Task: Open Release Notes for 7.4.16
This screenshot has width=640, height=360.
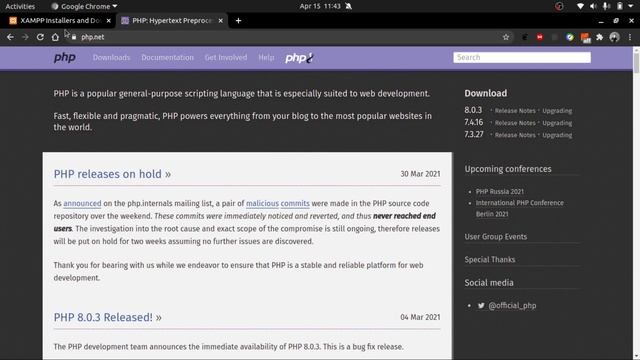Action: (515, 123)
